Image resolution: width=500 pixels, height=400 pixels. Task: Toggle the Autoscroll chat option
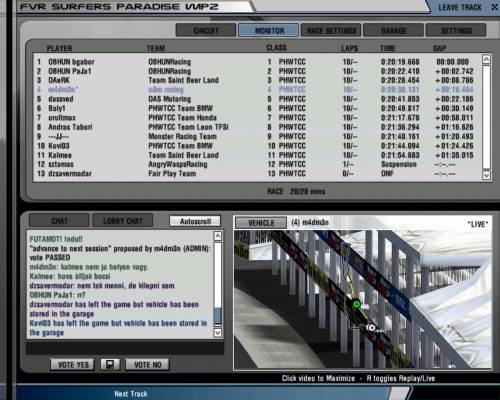[x=195, y=221]
